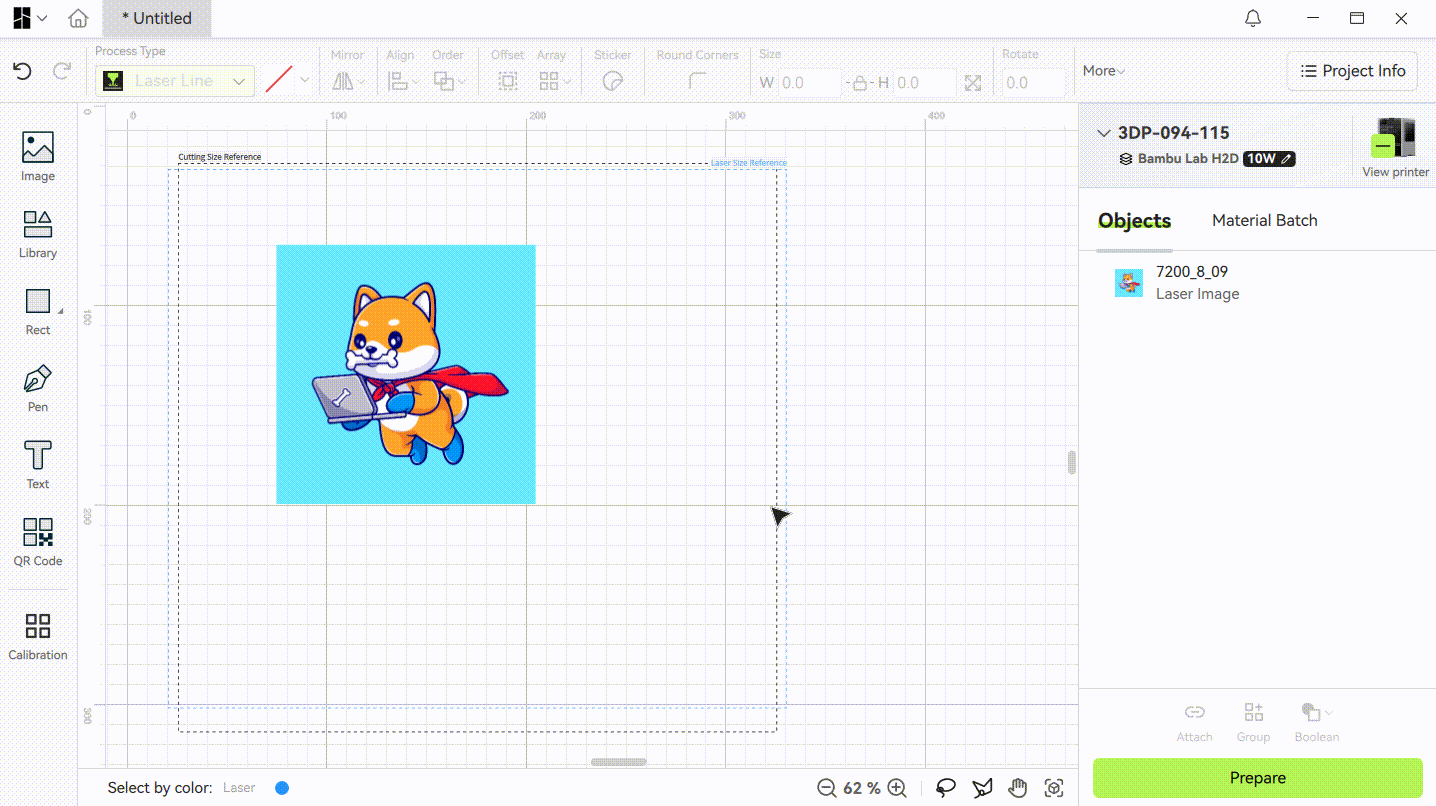Focus the Rotate angle field
The height and width of the screenshot is (806, 1436).
[1033, 83]
